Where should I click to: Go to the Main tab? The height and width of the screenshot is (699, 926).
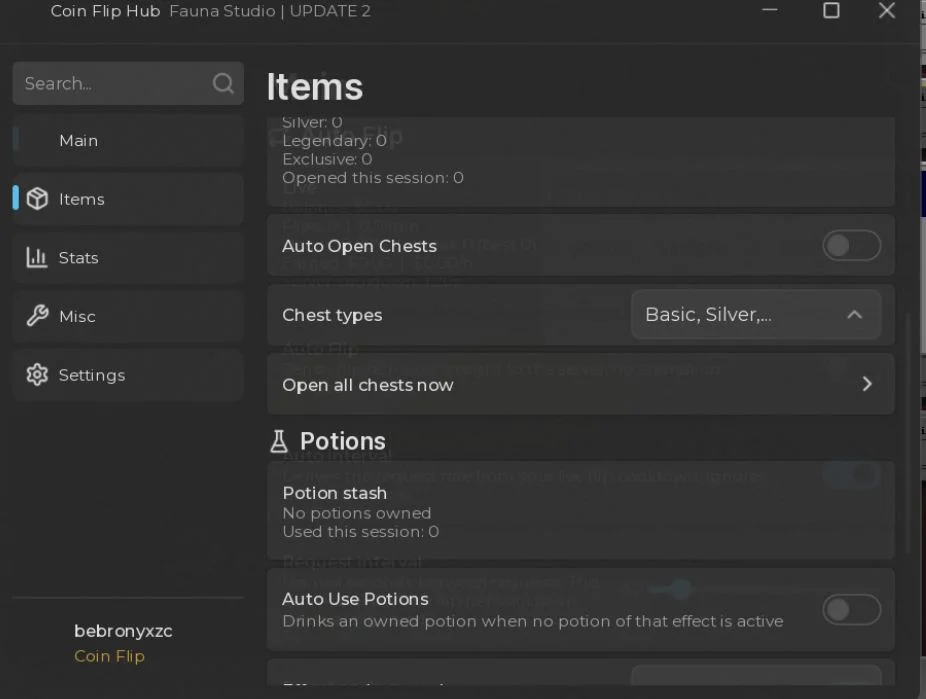tap(128, 141)
